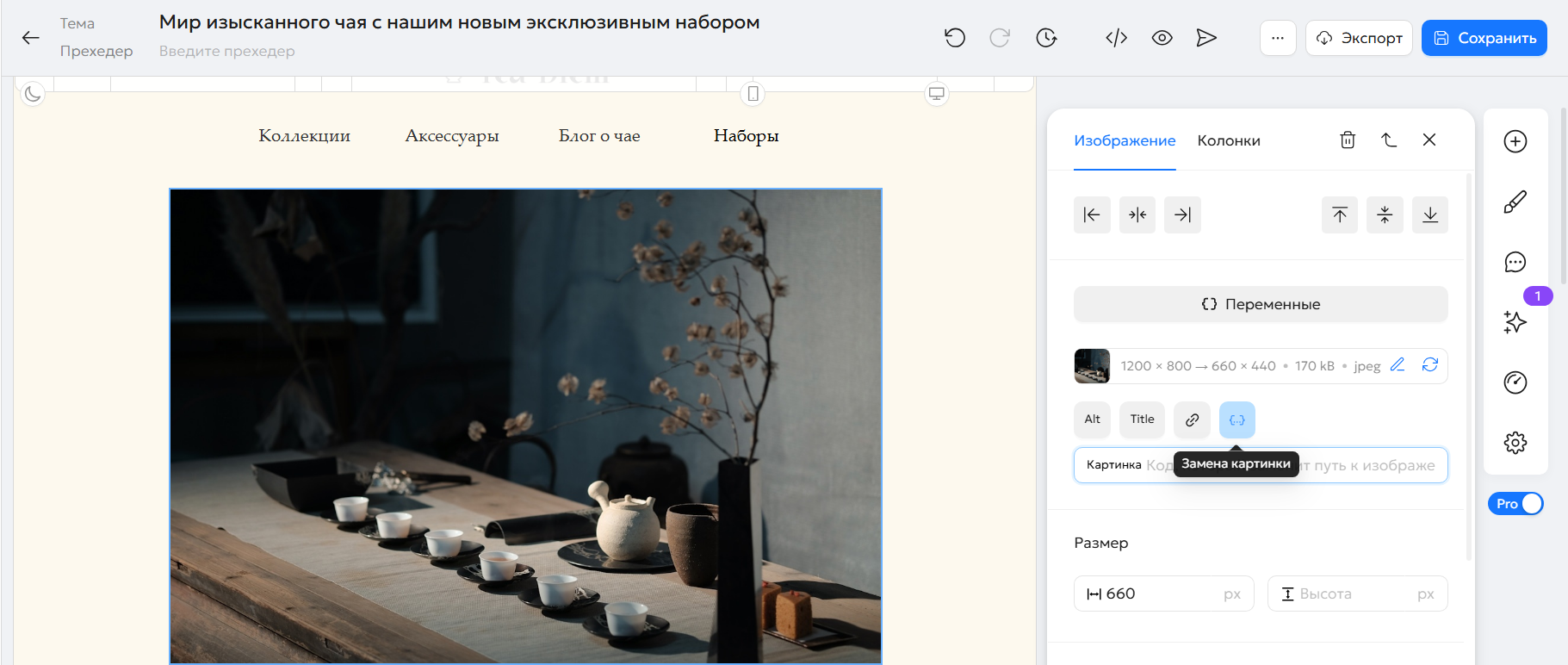This screenshot has height=665, width=1568.
Task: Switch to mobile preview icon
Action: point(753,93)
